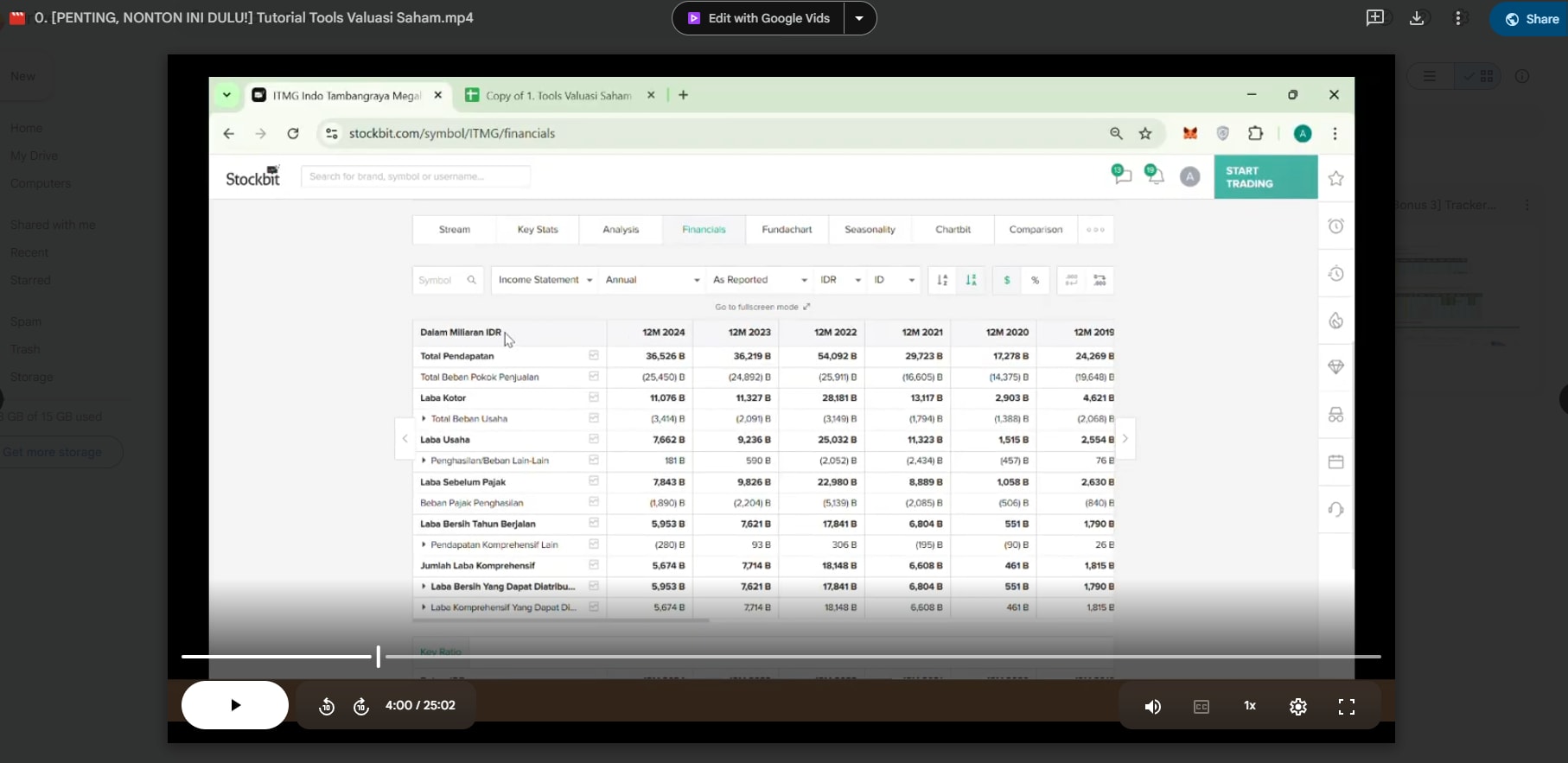Switch to Copy of Tools Valuasi Saham tab
This screenshot has width=1568, height=763.
[560, 95]
